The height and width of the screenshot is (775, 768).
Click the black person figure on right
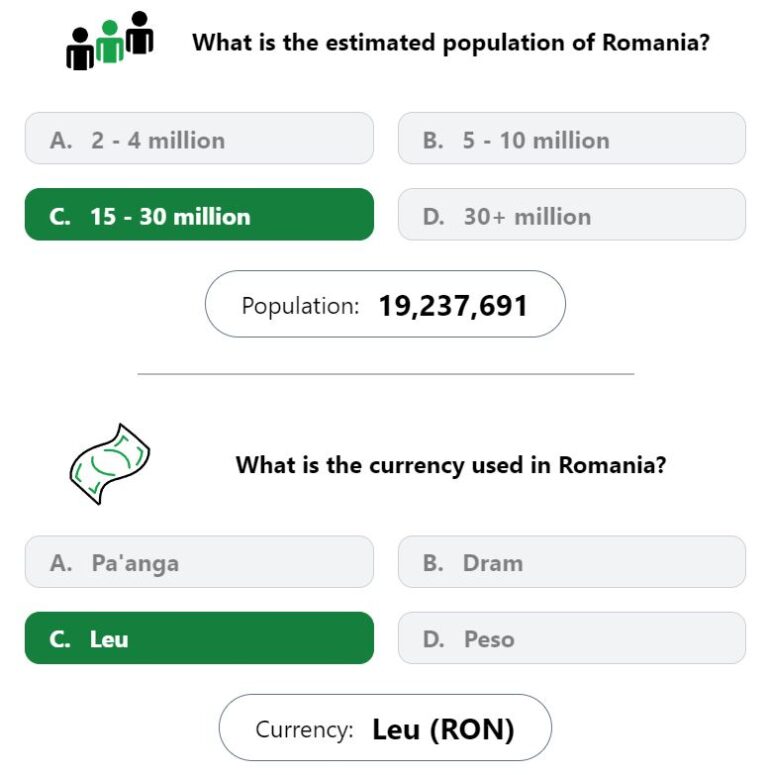point(139,32)
